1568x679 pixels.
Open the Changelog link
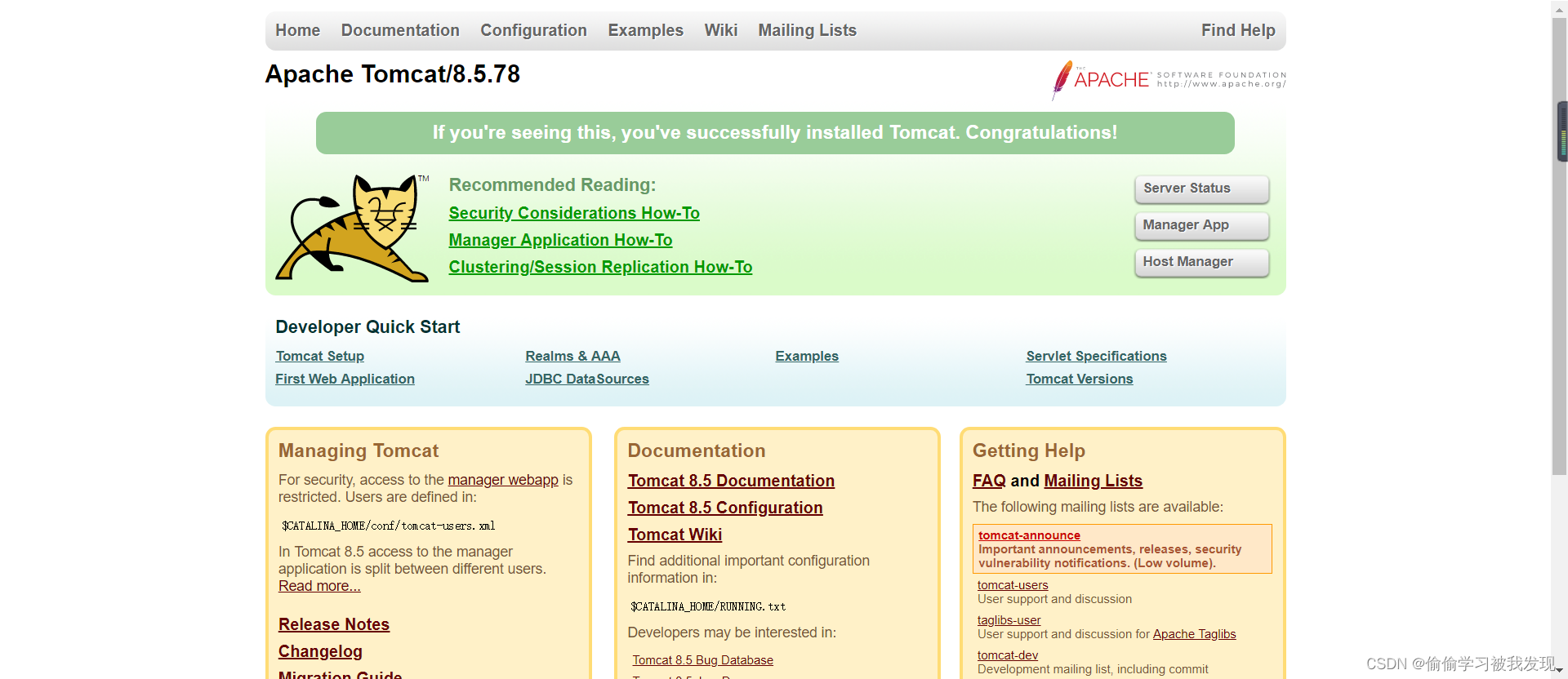coord(320,651)
